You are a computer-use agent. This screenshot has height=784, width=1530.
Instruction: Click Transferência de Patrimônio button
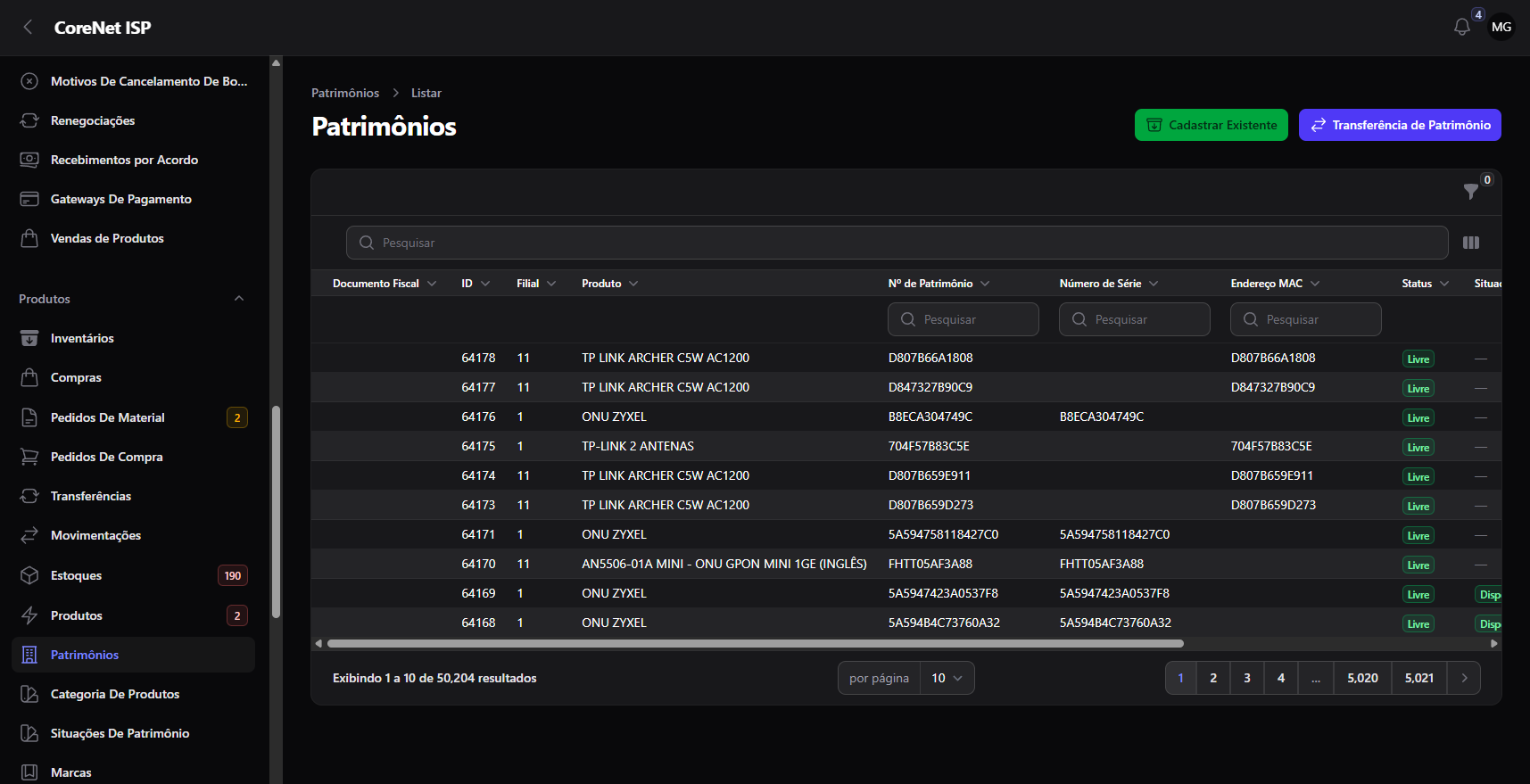[x=1400, y=125]
